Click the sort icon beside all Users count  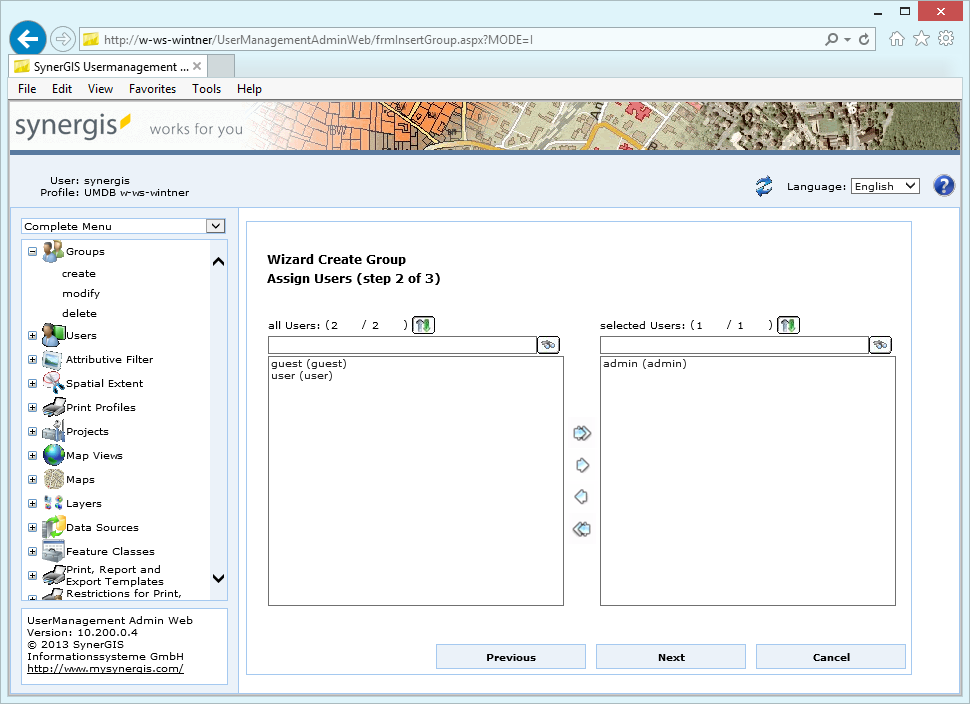pos(423,325)
